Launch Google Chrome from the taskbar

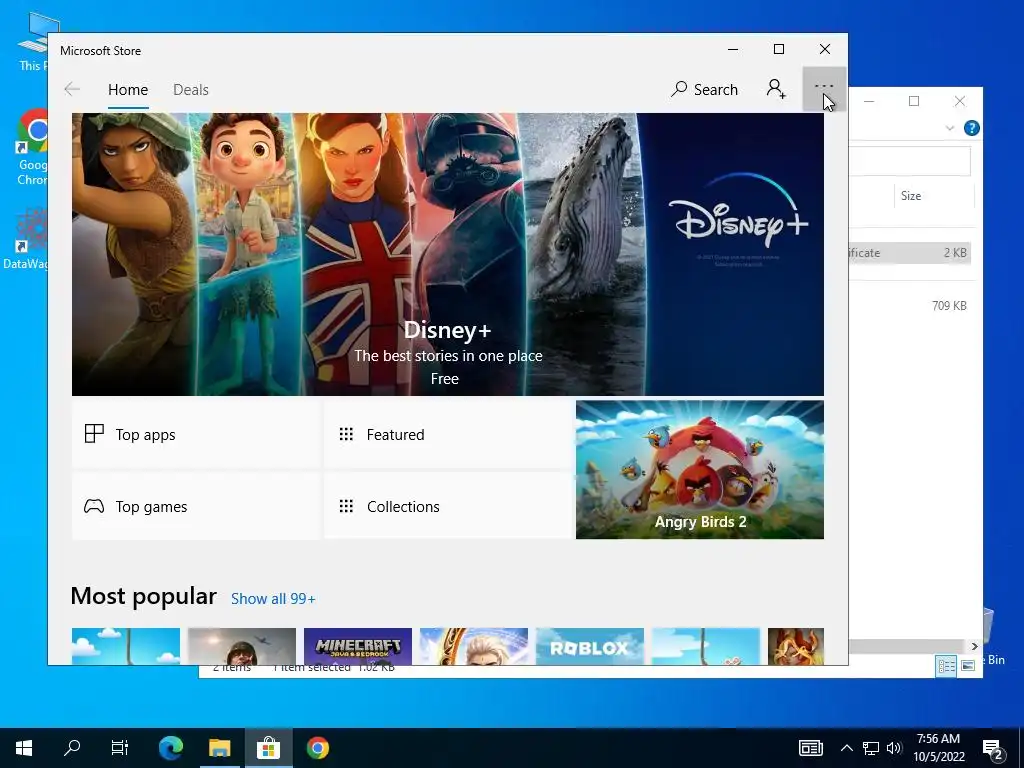point(317,748)
